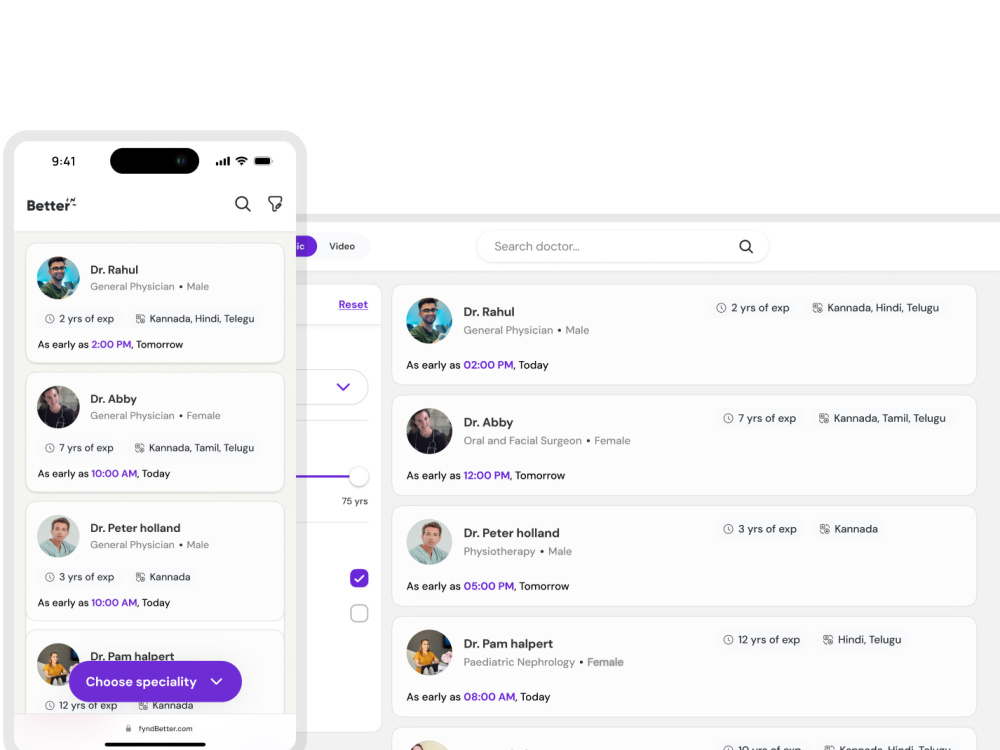Select 08:00 AM slot for Dr. Pam halpert

(x=489, y=697)
